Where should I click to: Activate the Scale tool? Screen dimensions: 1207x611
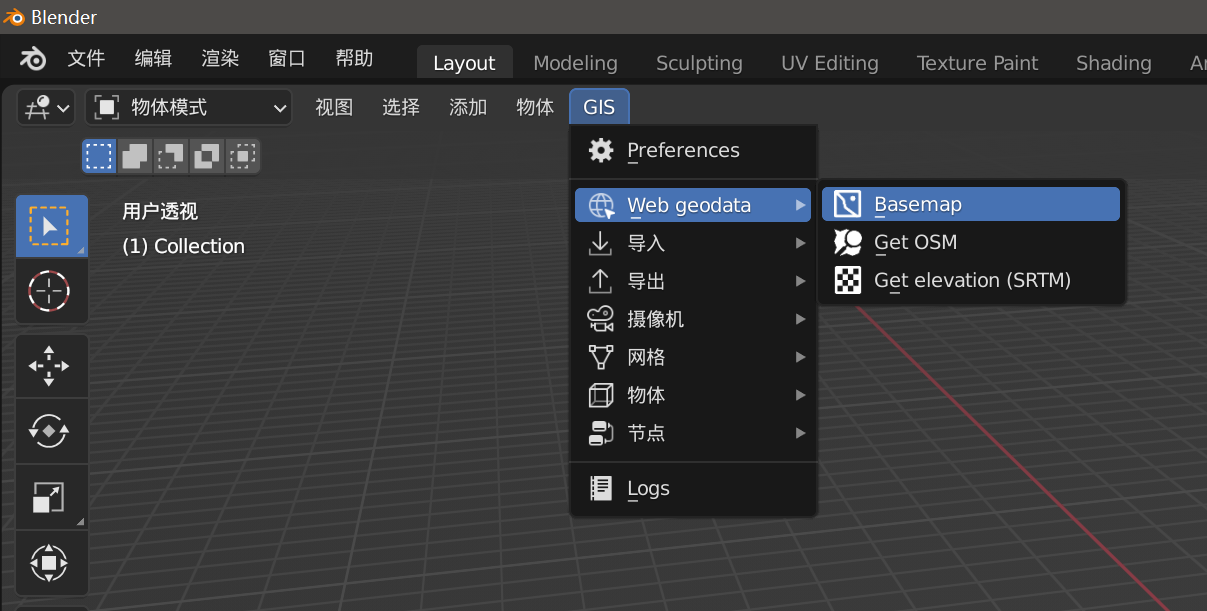(51, 497)
